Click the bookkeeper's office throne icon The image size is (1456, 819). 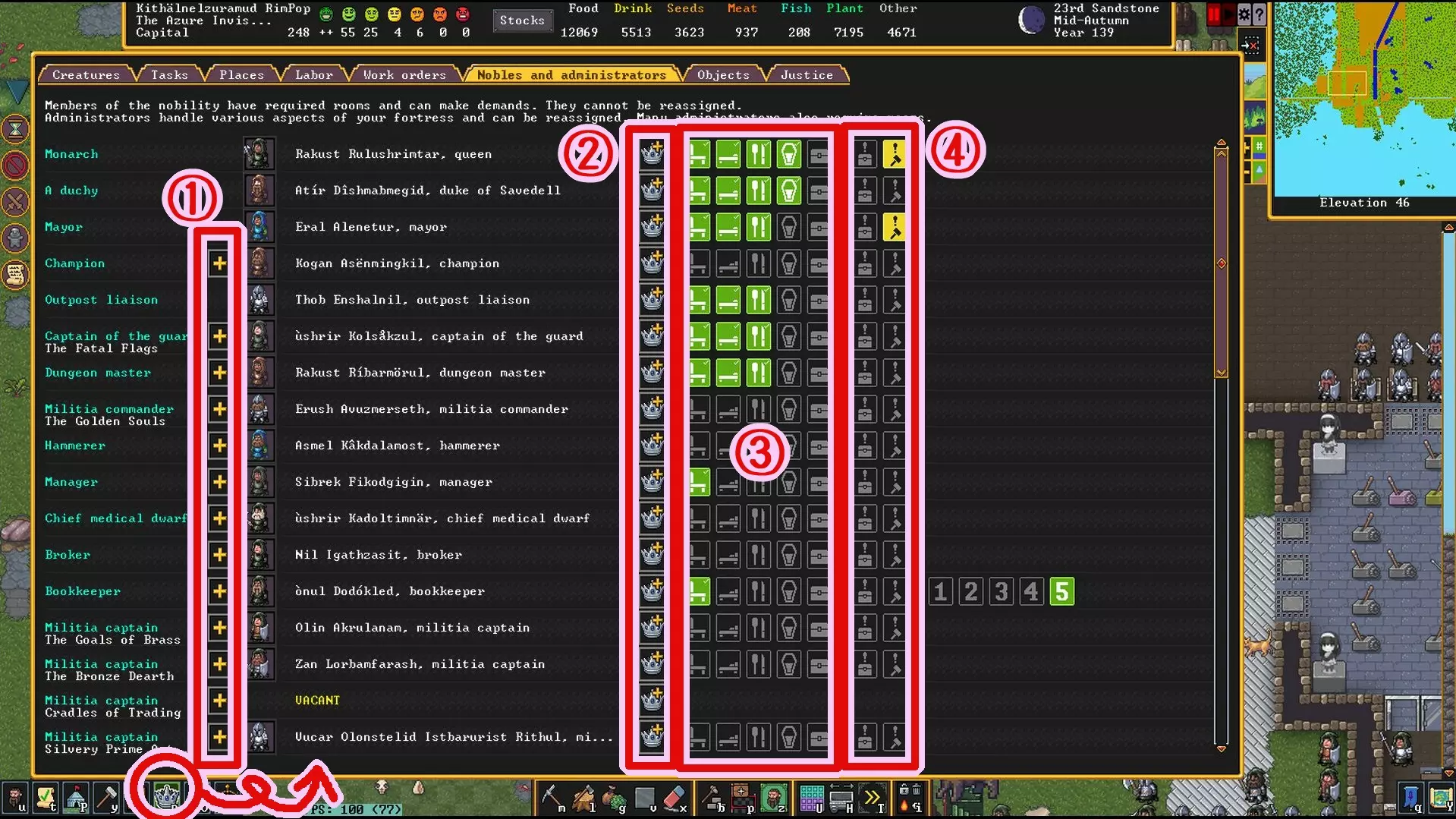click(x=699, y=591)
